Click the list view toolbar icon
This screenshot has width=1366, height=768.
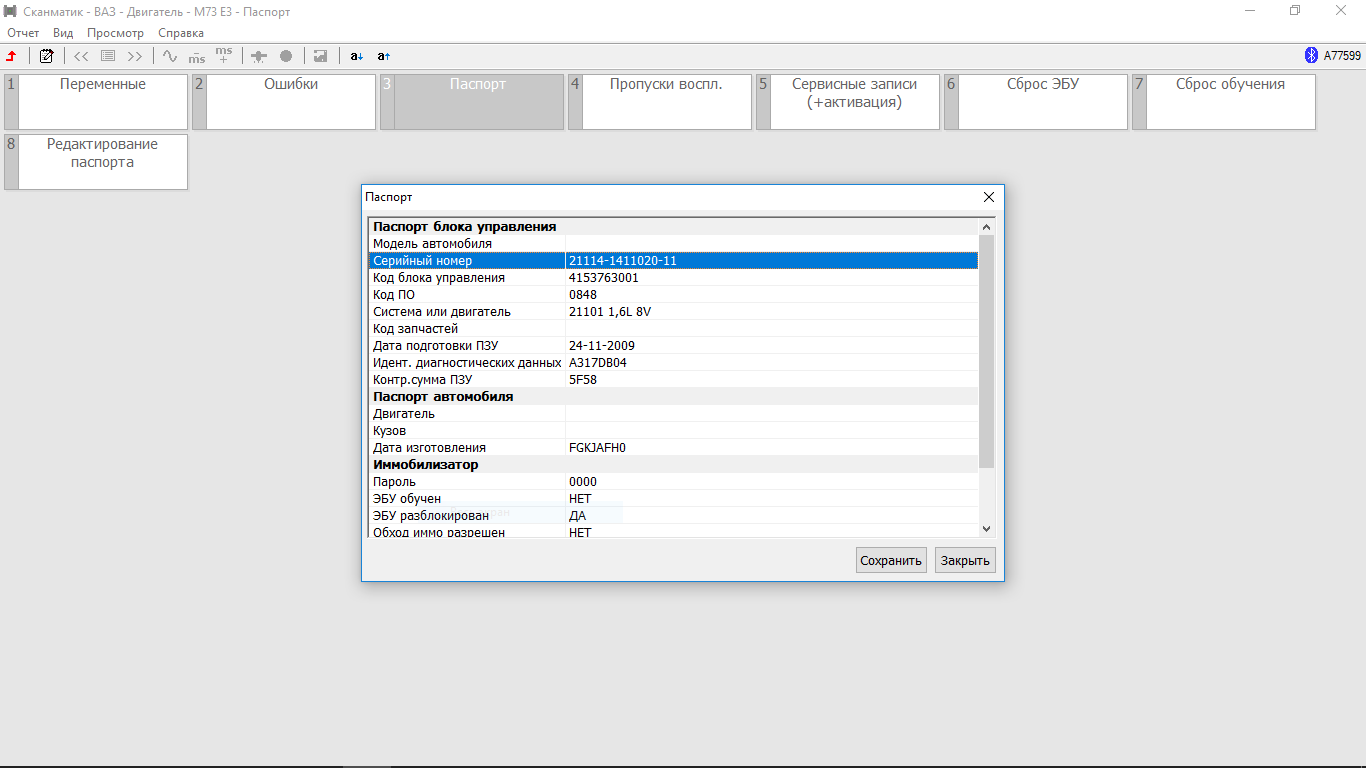click(108, 56)
